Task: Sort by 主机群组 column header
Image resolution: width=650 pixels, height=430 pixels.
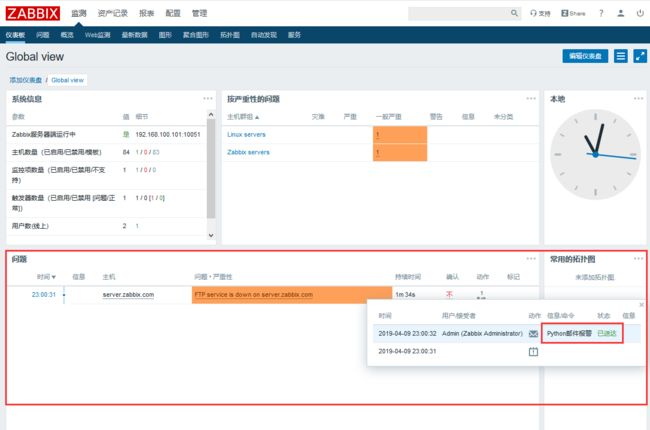Action: (x=243, y=117)
